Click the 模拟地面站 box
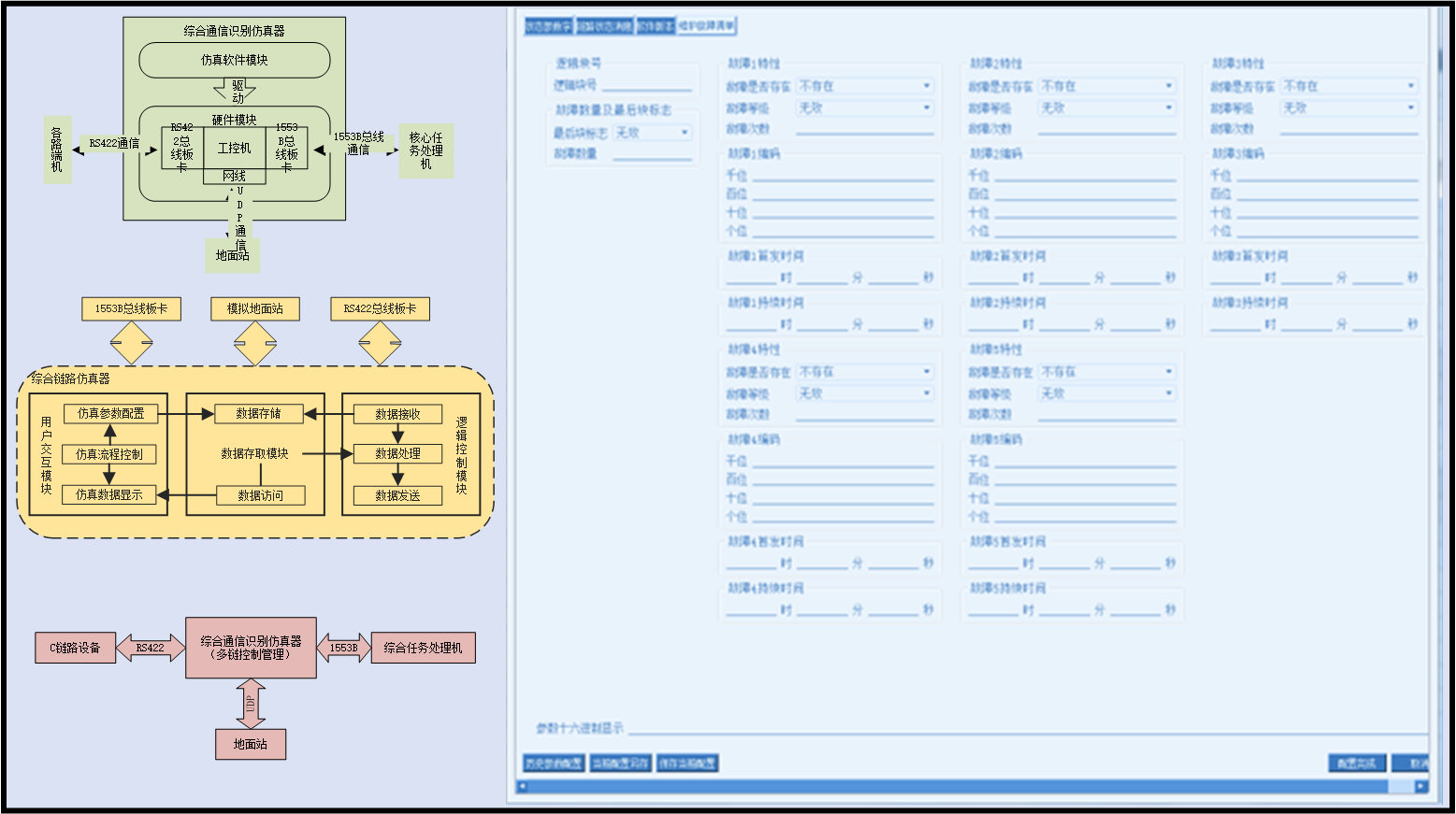The width and height of the screenshot is (1456, 814). (255, 308)
